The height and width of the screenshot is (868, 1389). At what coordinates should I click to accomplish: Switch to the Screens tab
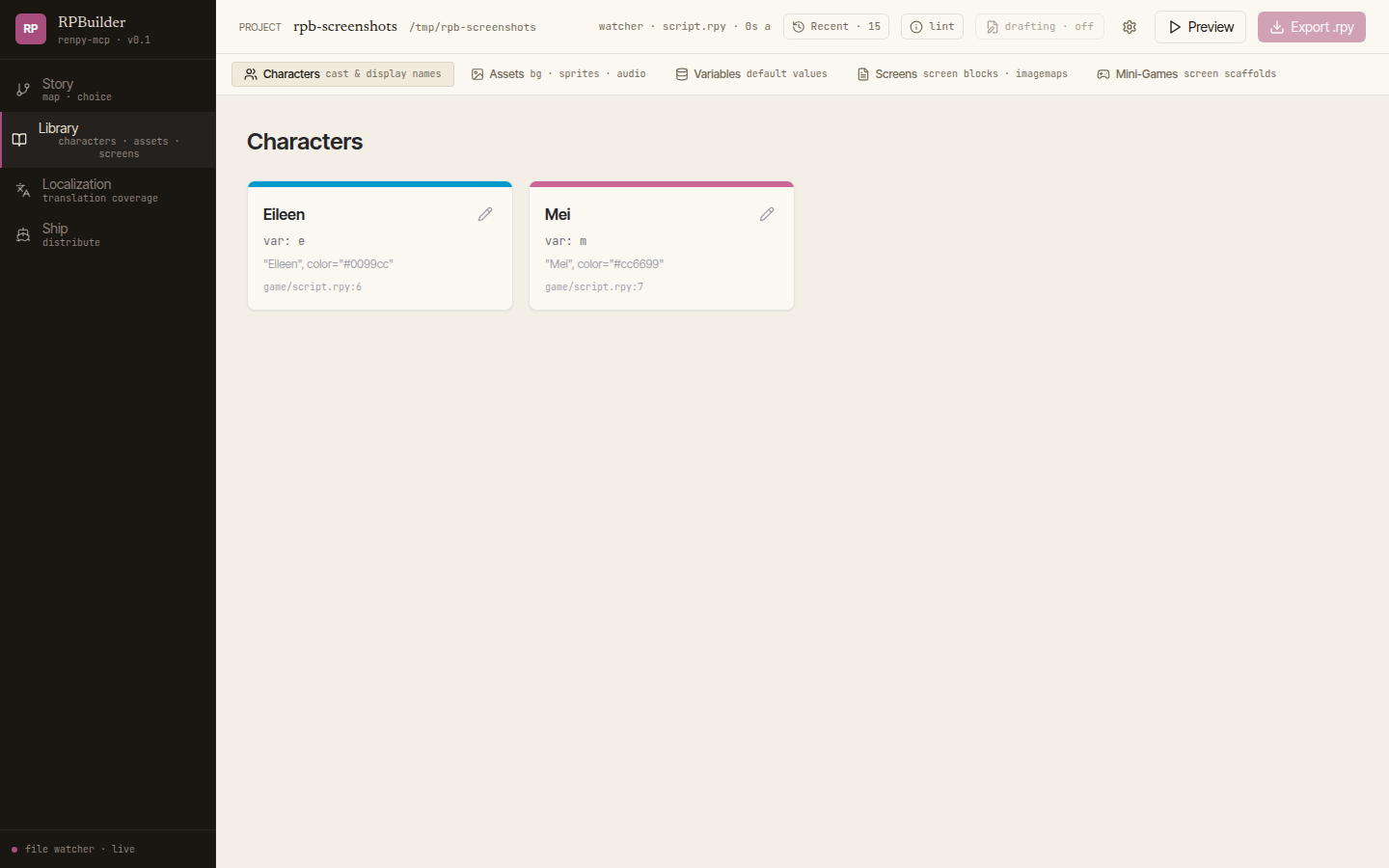pyautogui.click(x=963, y=74)
